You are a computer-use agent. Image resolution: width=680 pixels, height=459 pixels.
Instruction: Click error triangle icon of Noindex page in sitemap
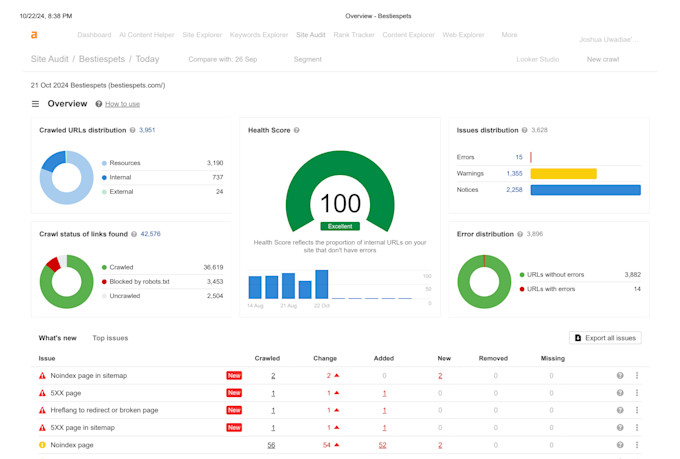coord(42,376)
